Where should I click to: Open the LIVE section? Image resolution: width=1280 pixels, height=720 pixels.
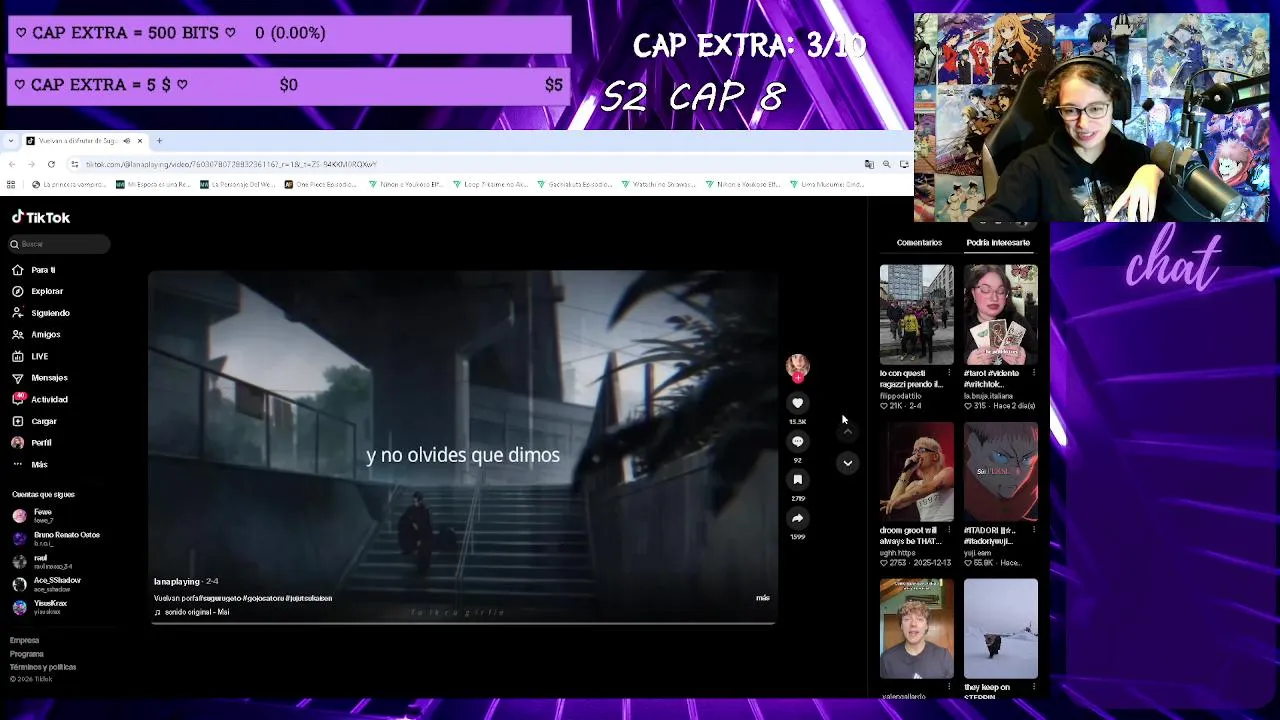click(30, 356)
